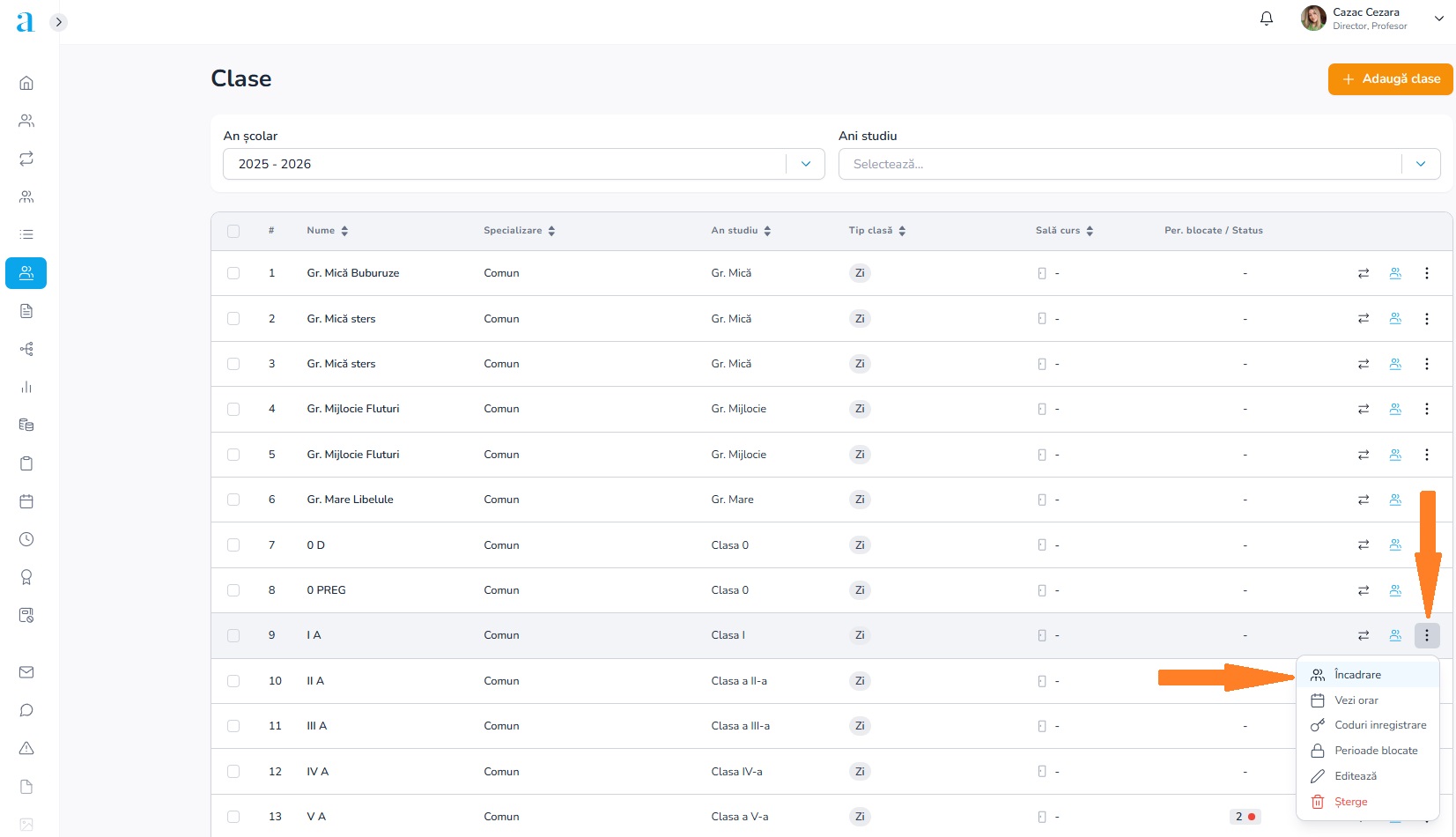Click students icon for Gr. Mijlocie Fluturi row 4
The width and height of the screenshot is (1456, 837).
1395,409
